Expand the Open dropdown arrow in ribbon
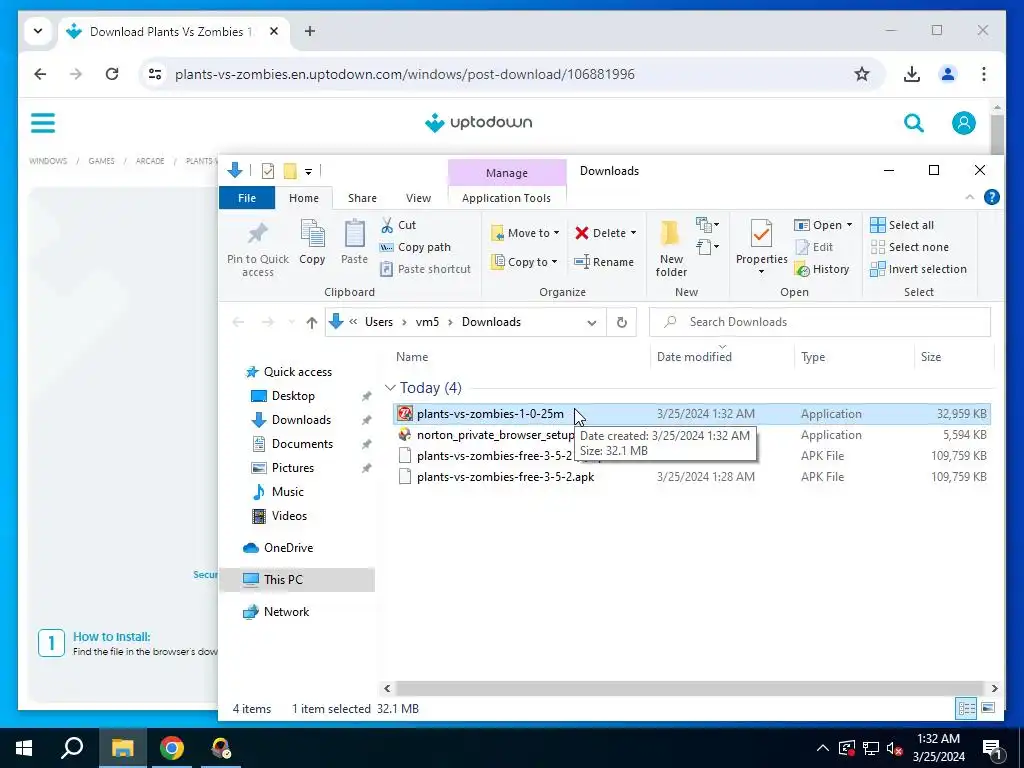The width and height of the screenshot is (1024, 768). [849, 225]
